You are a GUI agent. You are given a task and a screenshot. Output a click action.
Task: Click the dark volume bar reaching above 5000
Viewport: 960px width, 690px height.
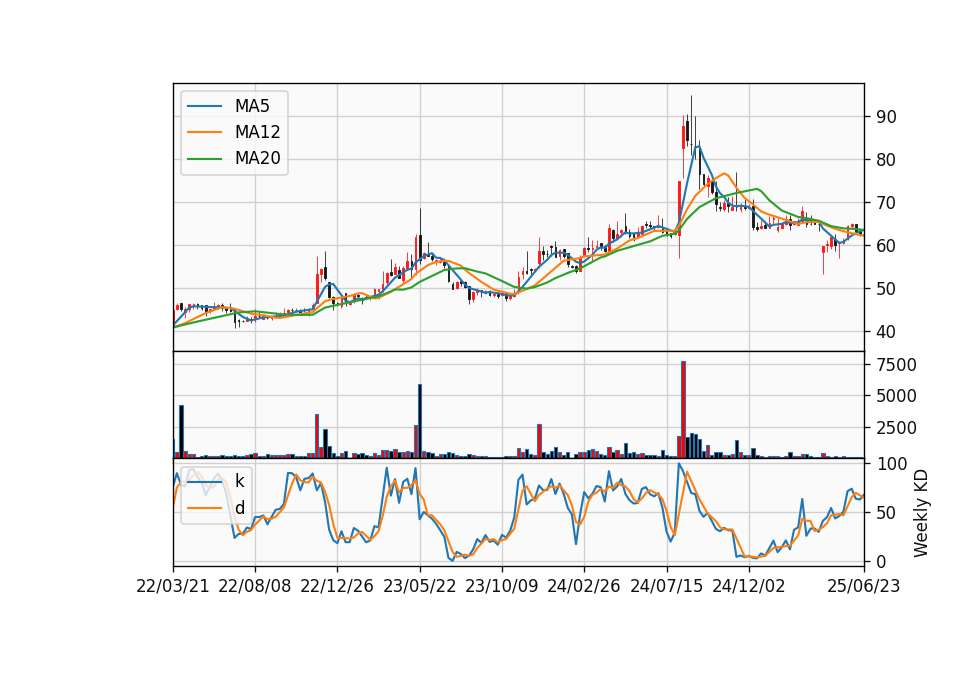[420, 421]
